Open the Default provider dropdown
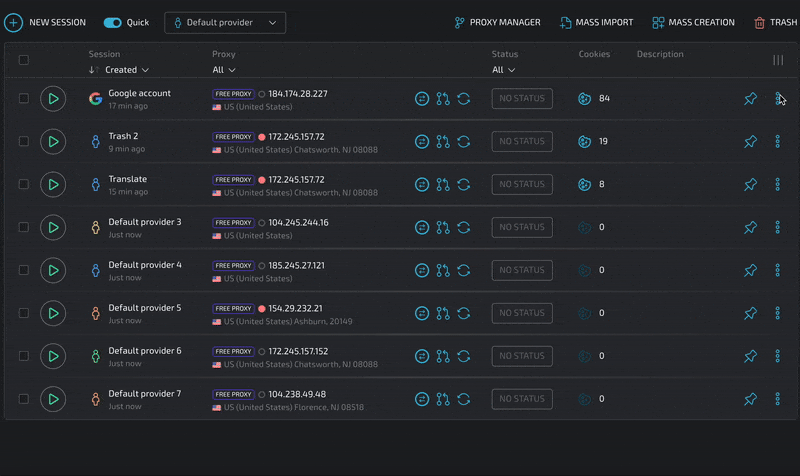The width and height of the screenshot is (800, 476). click(x=225, y=22)
